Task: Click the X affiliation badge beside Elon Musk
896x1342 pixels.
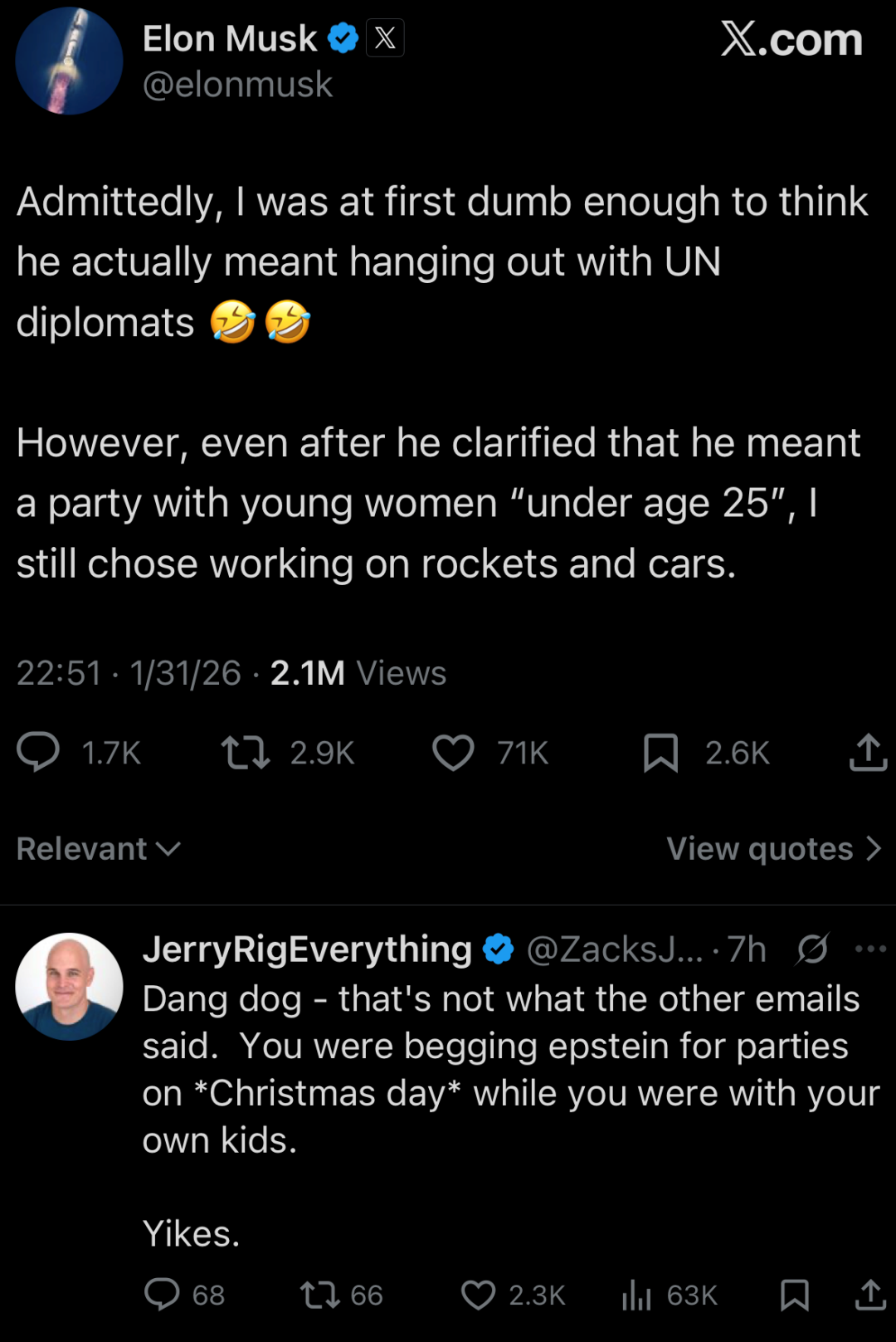Action: tap(385, 38)
